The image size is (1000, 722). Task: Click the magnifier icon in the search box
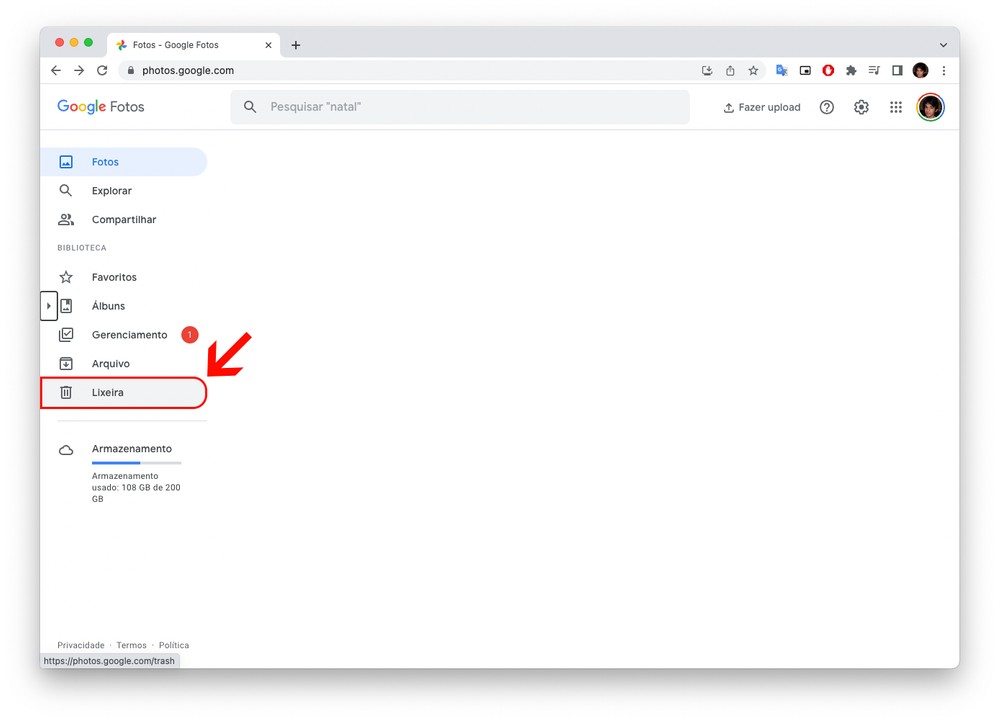[250, 107]
